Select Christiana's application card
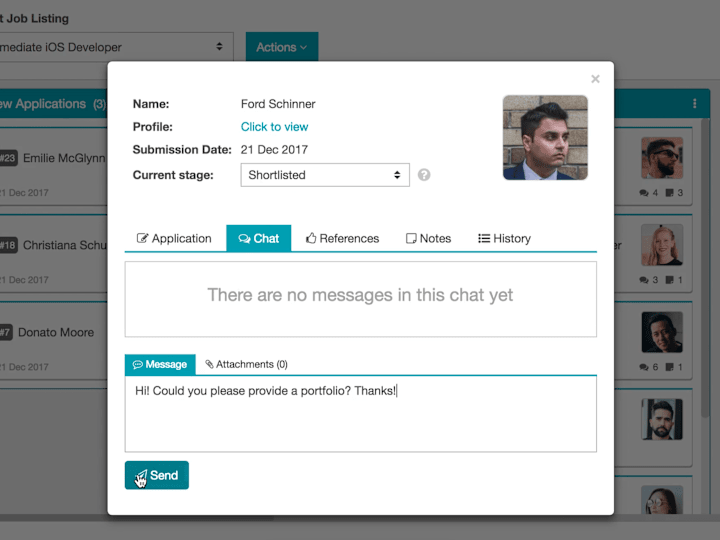The height and width of the screenshot is (540, 720). (x=53, y=253)
